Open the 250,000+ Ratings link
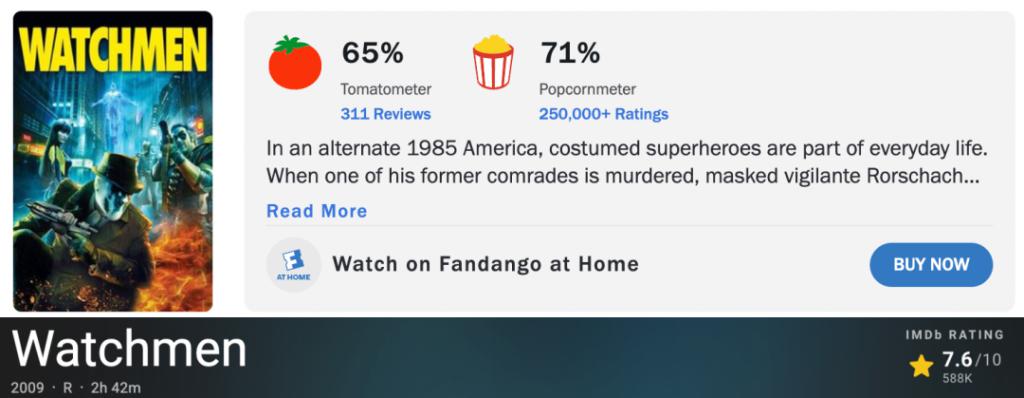 603,114
